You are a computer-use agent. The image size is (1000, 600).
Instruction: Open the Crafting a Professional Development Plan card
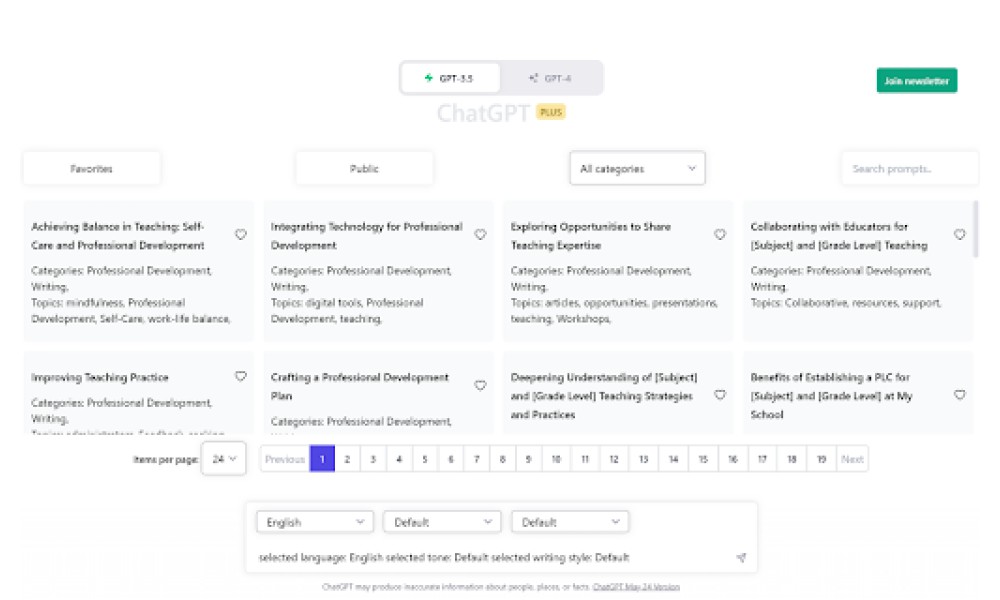click(x=378, y=393)
